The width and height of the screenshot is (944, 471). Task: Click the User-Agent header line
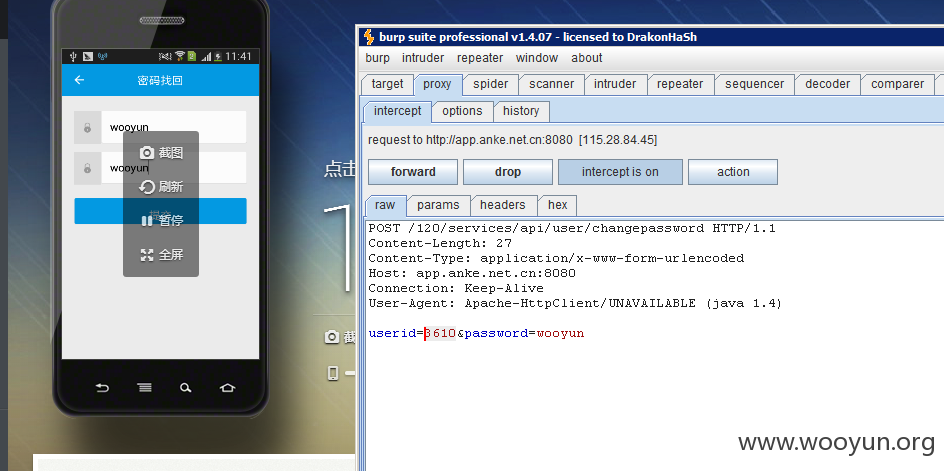point(575,304)
